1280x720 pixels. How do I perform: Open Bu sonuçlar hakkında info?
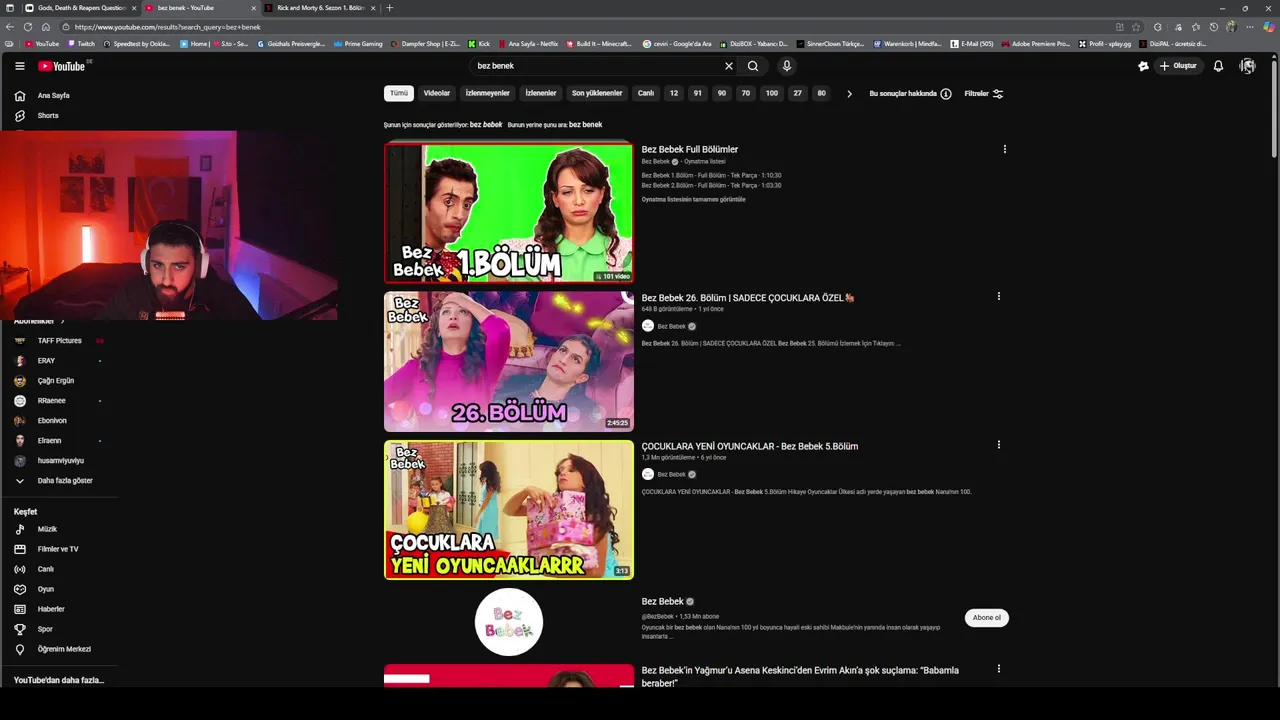coord(910,94)
